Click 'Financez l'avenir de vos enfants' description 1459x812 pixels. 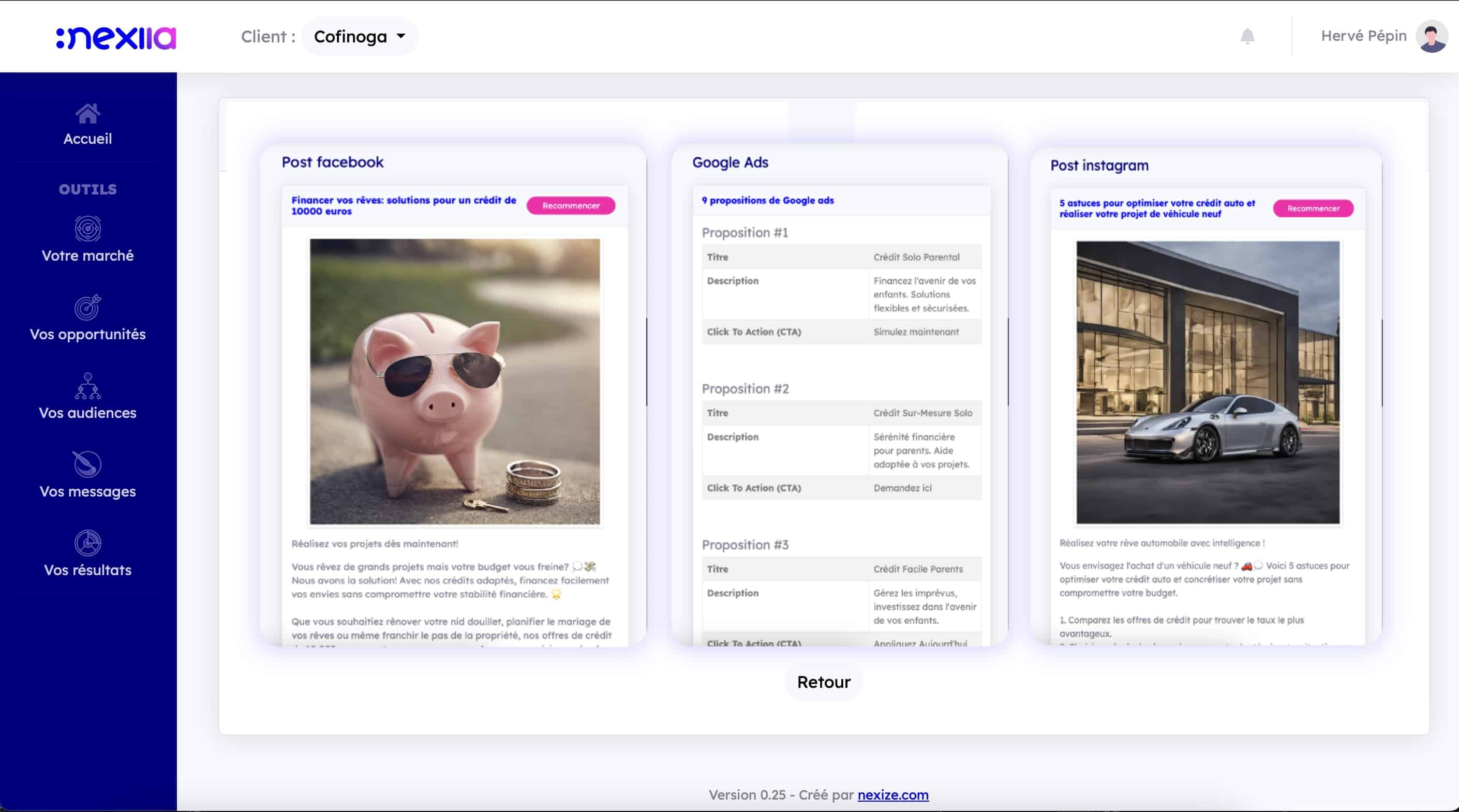pyautogui.click(x=925, y=294)
